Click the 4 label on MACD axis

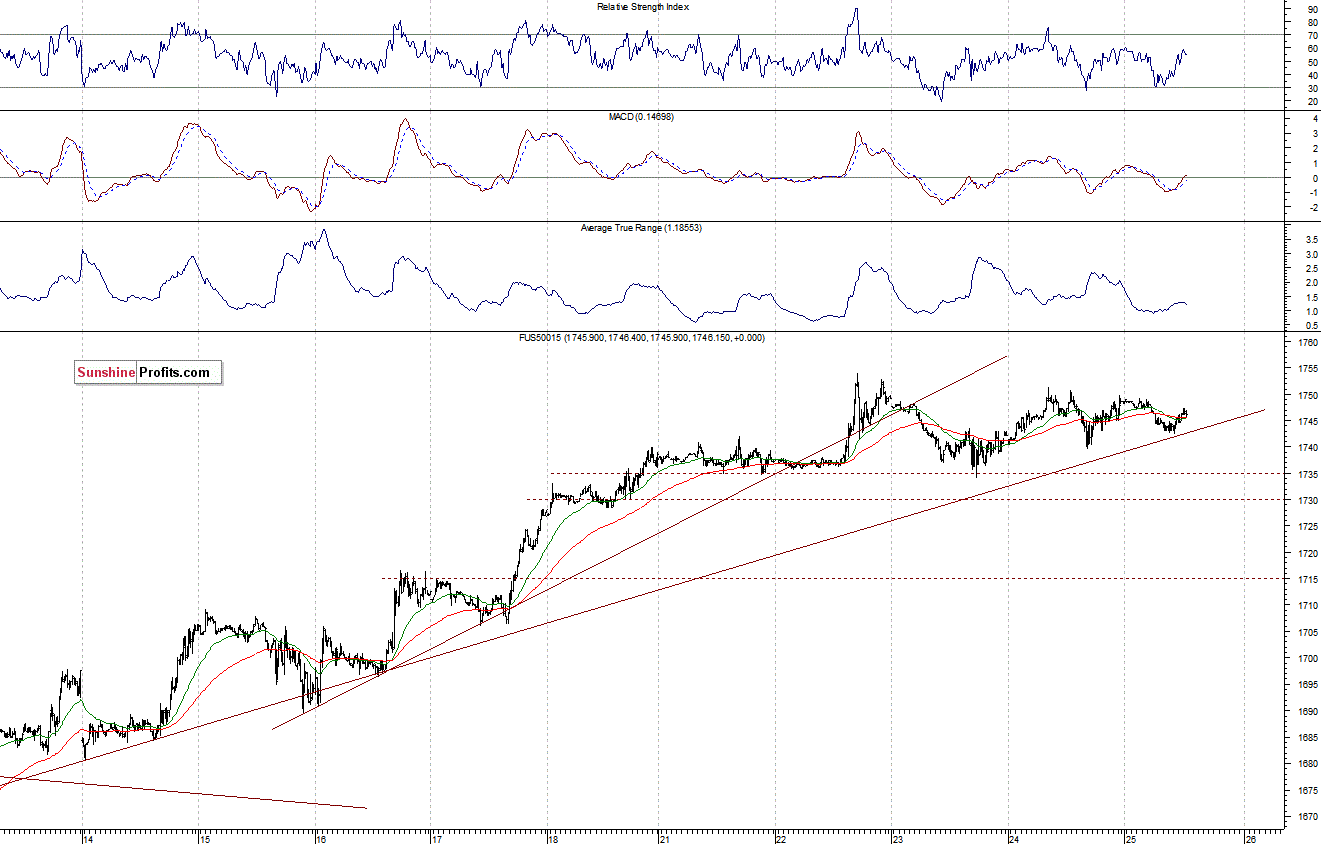pos(1315,119)
